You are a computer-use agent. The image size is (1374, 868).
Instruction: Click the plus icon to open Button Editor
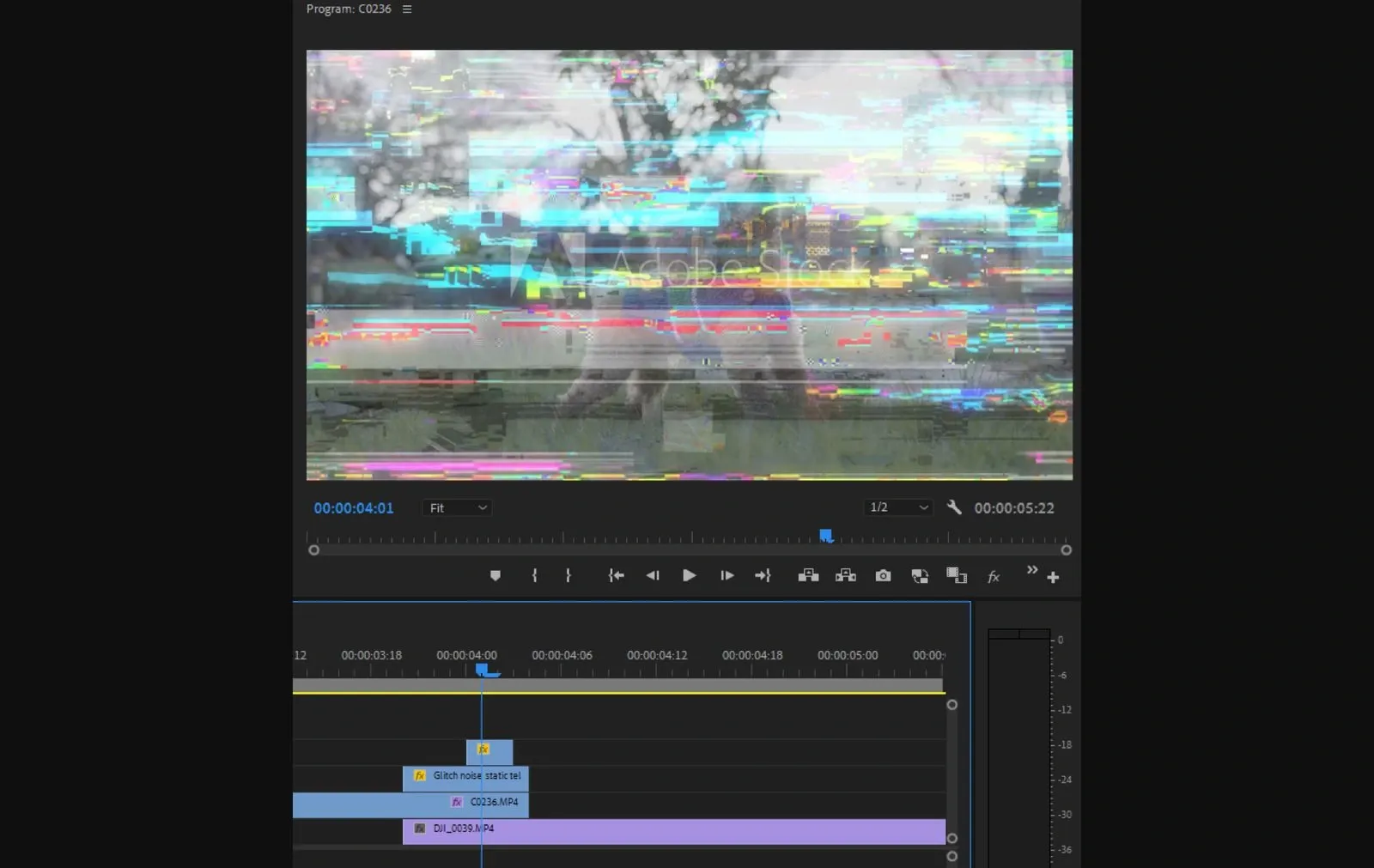pyautogui.click(x=1052, y=576)
